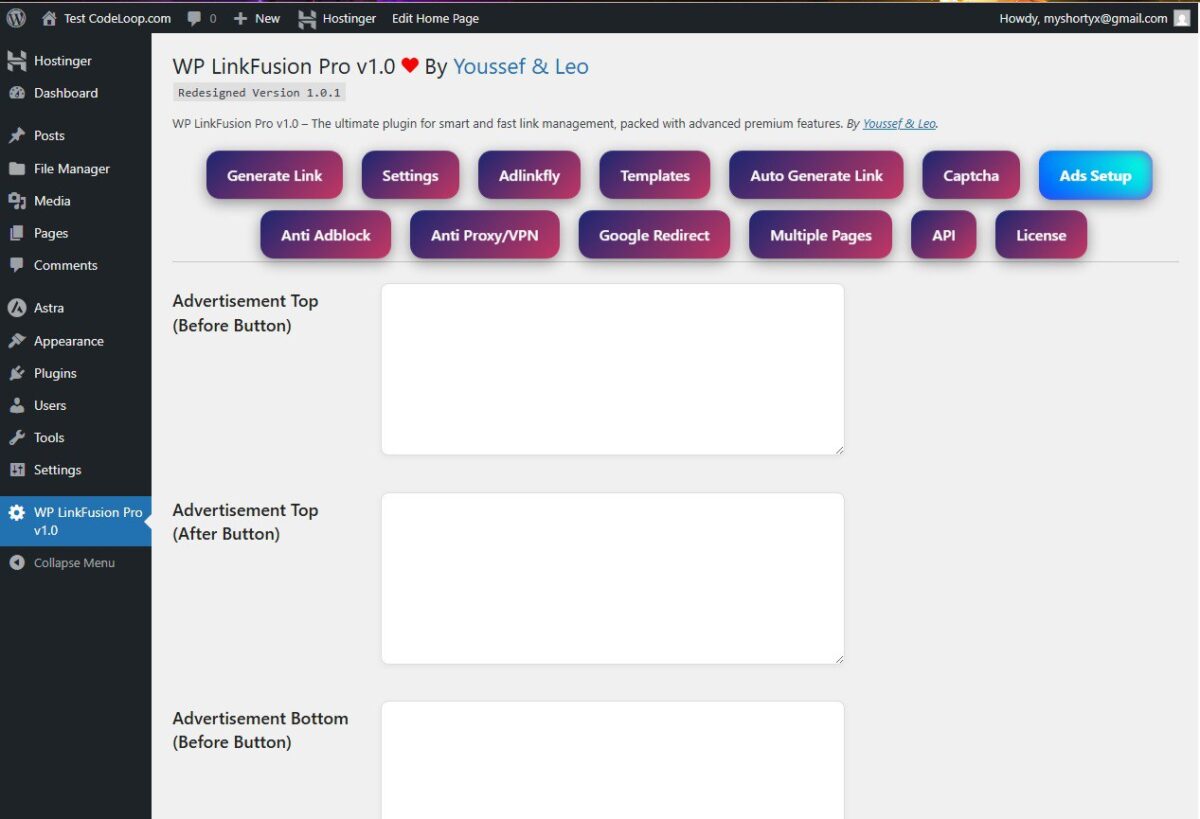Click Advertisement Top (Before Button) textarea
The width and height of the screenshot is (1200, 819).
point(612,369)
